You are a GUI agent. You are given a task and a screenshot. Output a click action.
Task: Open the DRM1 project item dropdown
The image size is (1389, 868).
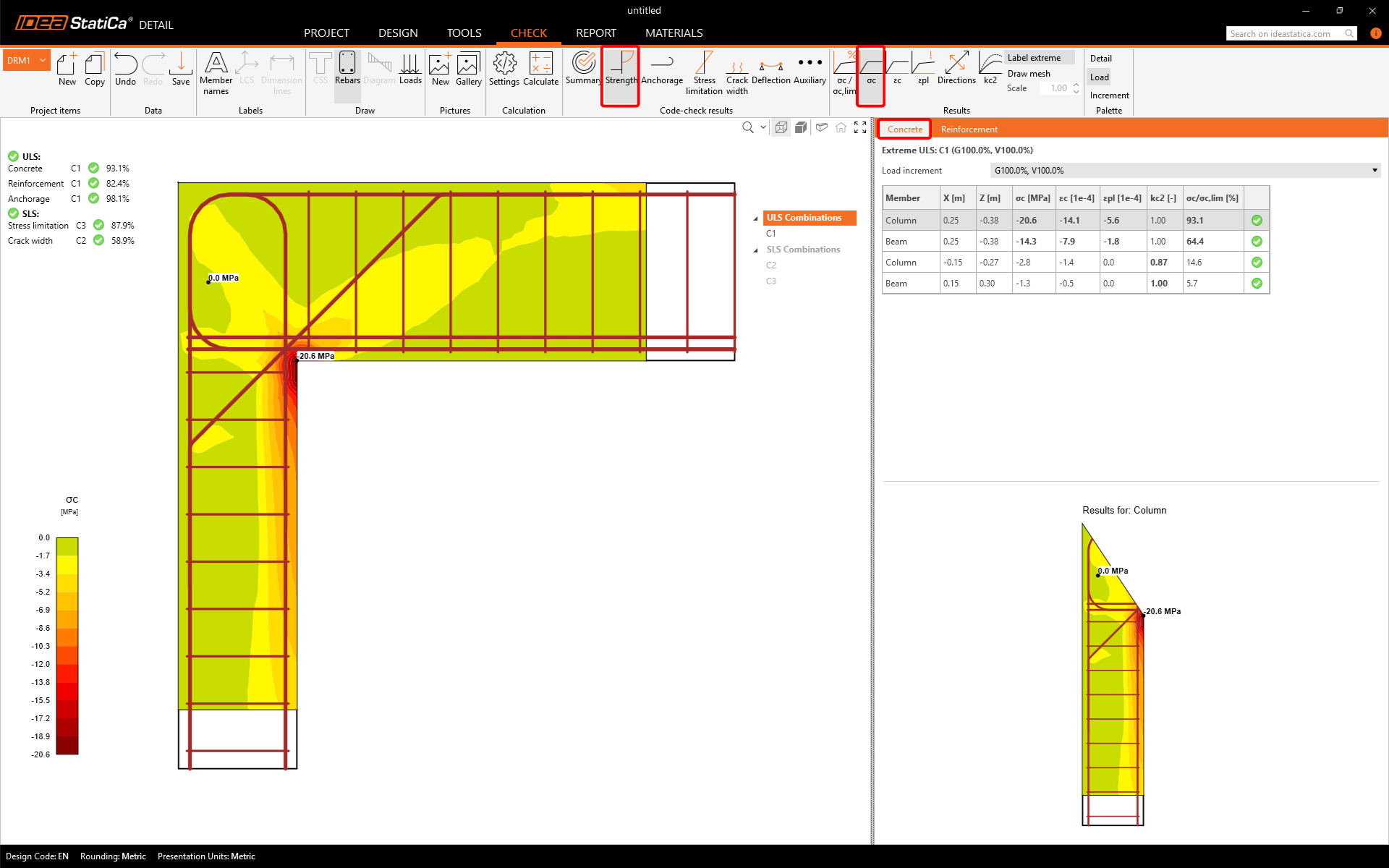43,61
